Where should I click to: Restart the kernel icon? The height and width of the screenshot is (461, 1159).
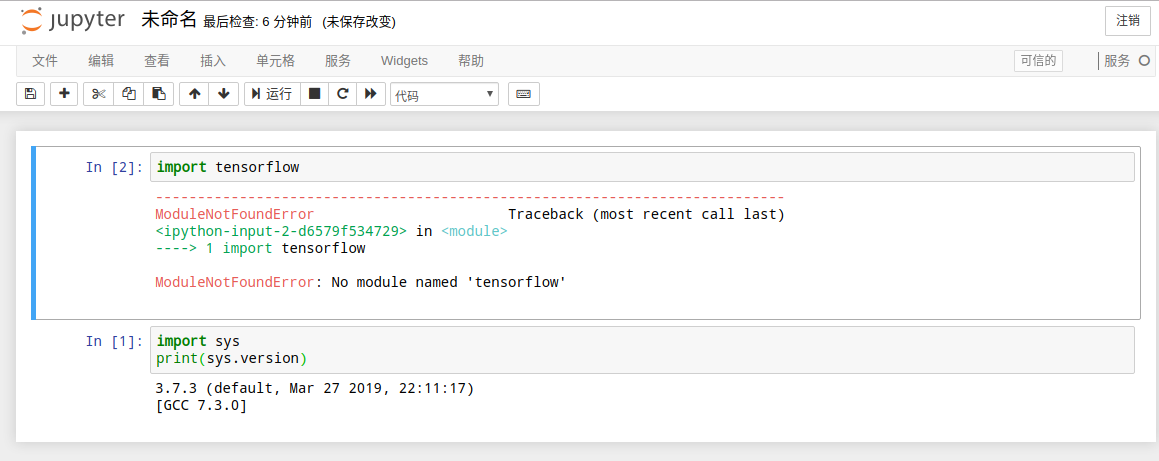[342, 94]
